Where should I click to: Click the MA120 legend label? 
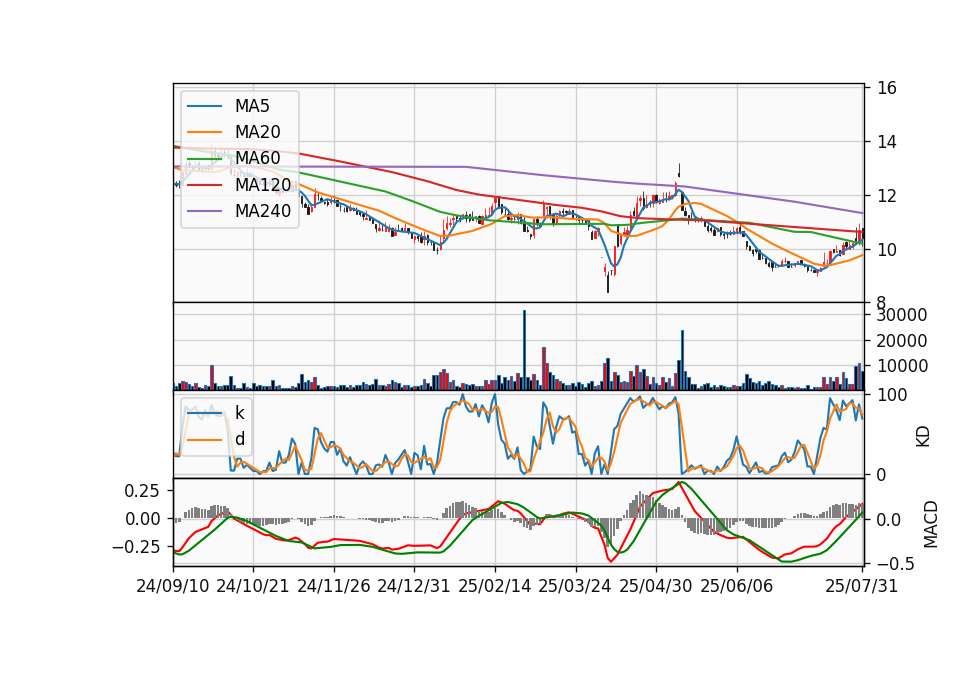click(263, 185)
